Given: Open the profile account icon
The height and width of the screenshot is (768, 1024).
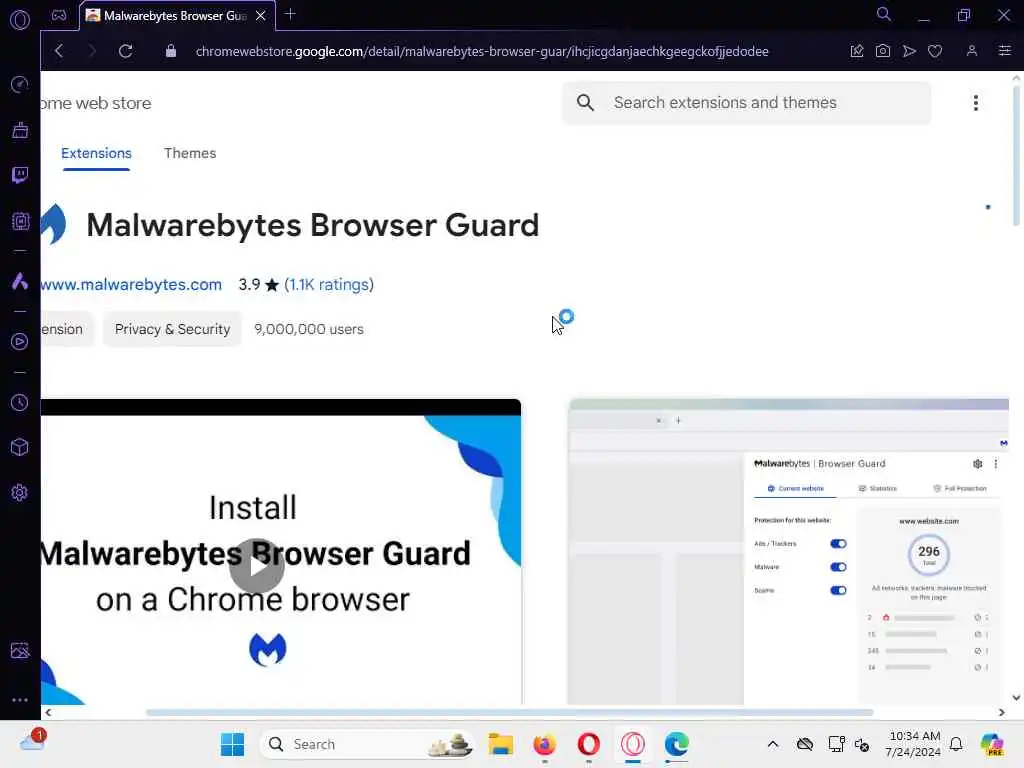Looking at the screenshot, I should (x=972, y=51).
